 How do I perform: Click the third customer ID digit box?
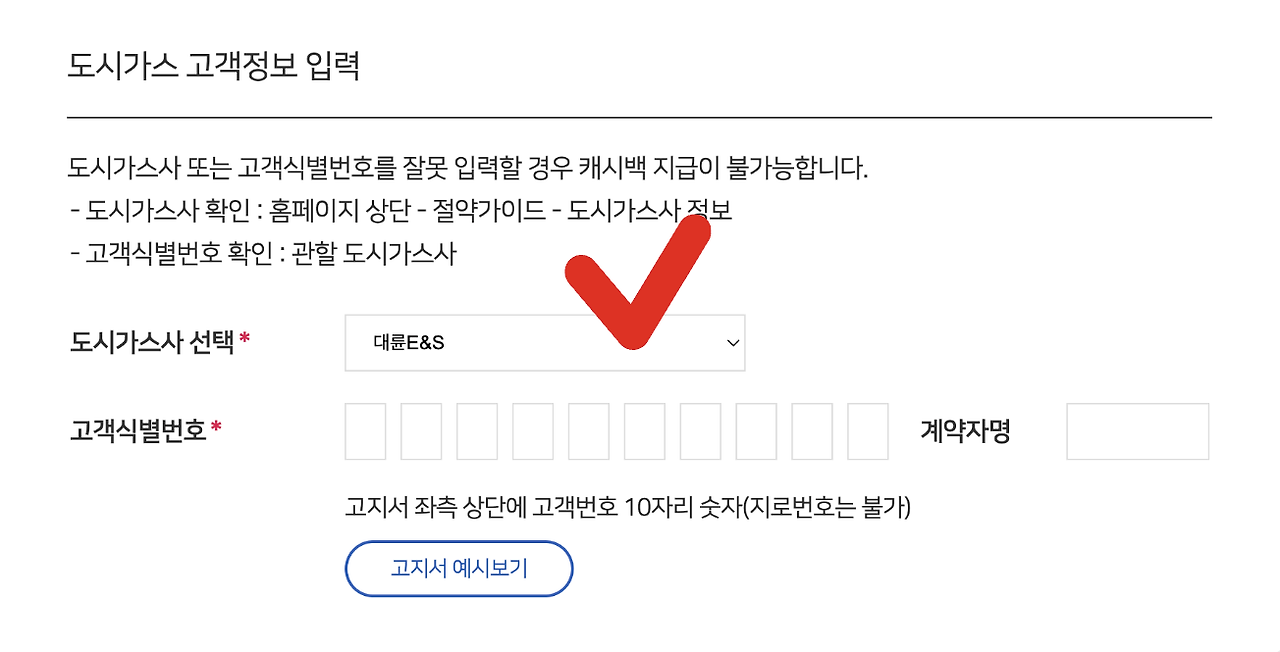click(x=476, y=430)
